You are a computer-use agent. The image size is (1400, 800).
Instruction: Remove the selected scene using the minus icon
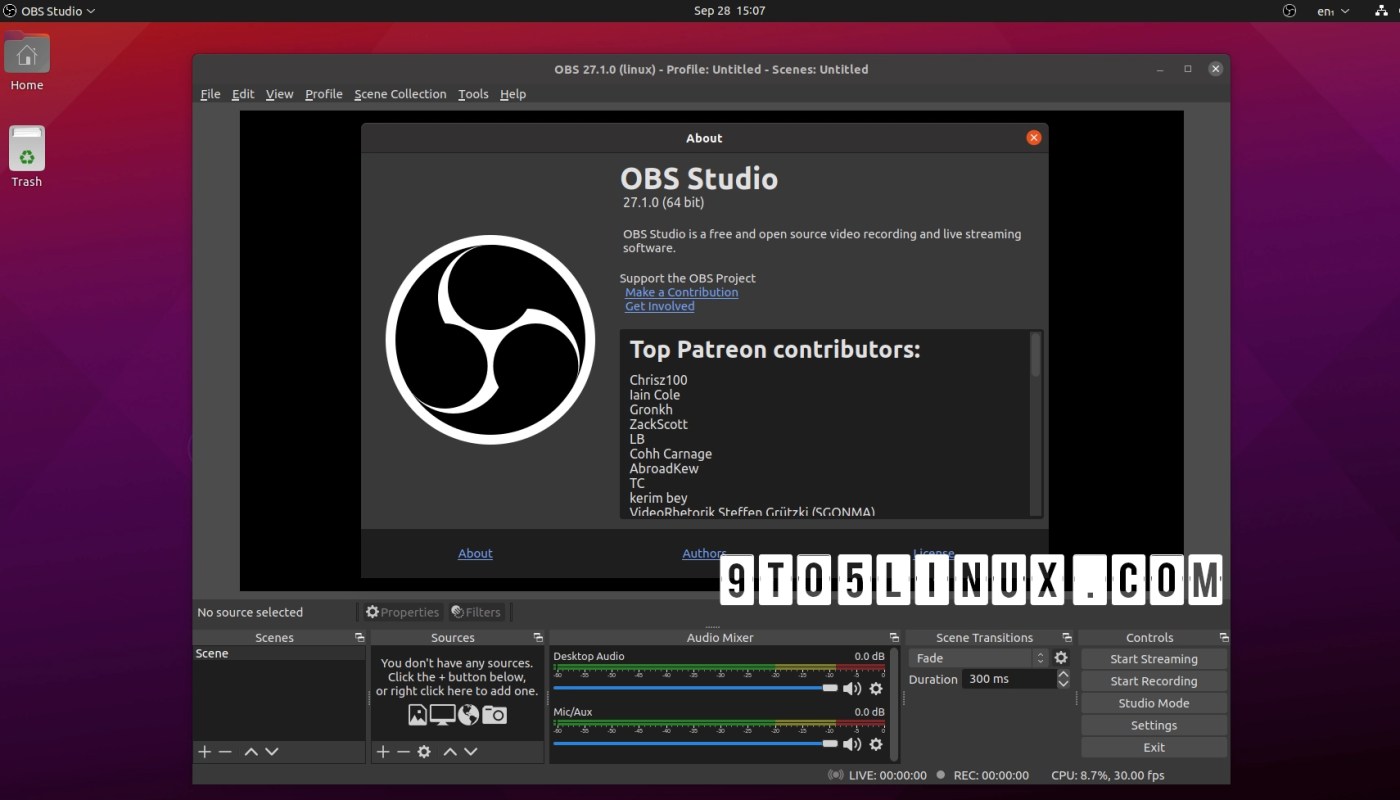coord(225,752)
